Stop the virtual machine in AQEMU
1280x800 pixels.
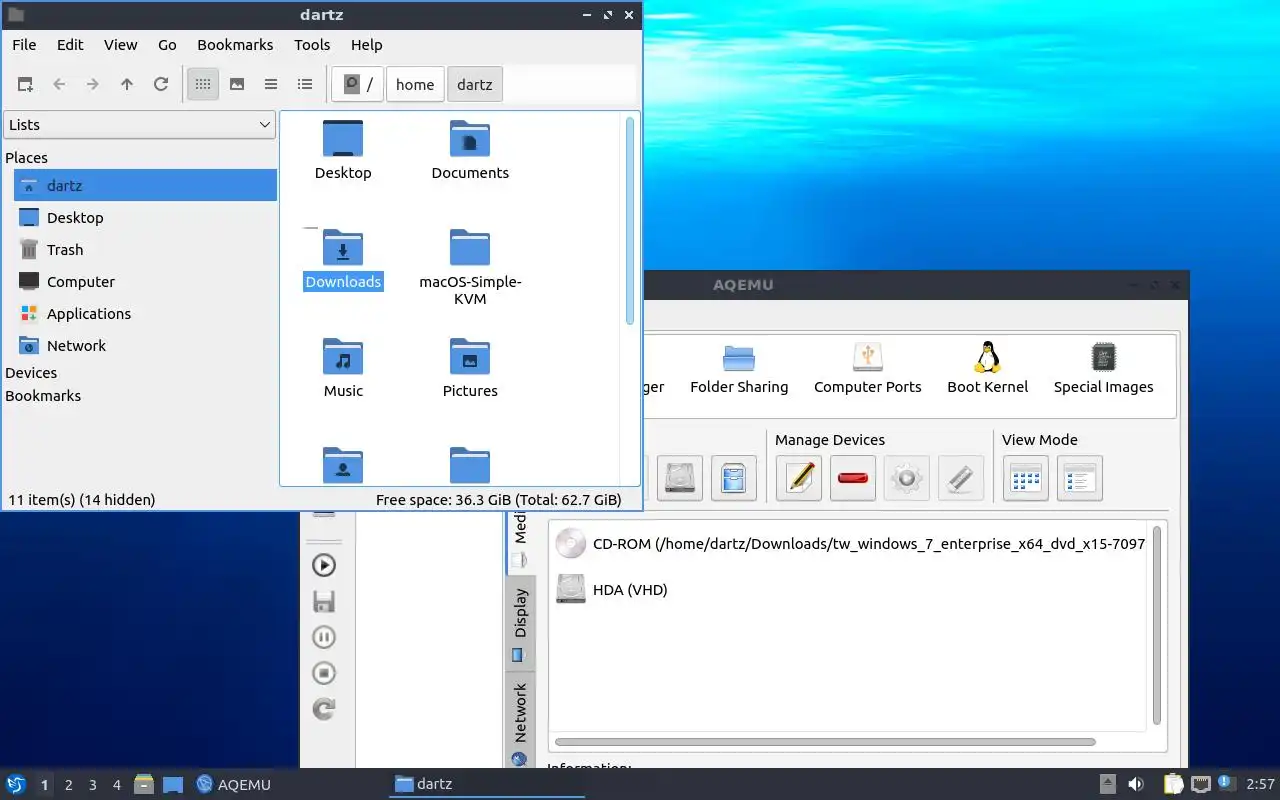click(324, 673)
